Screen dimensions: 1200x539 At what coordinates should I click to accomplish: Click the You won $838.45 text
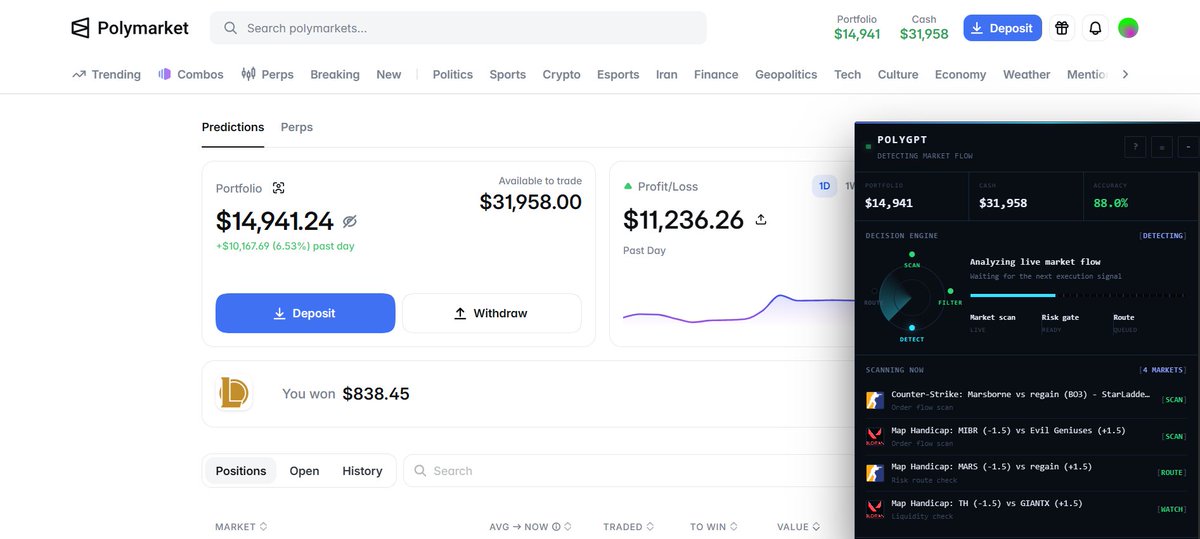(346, 394)
